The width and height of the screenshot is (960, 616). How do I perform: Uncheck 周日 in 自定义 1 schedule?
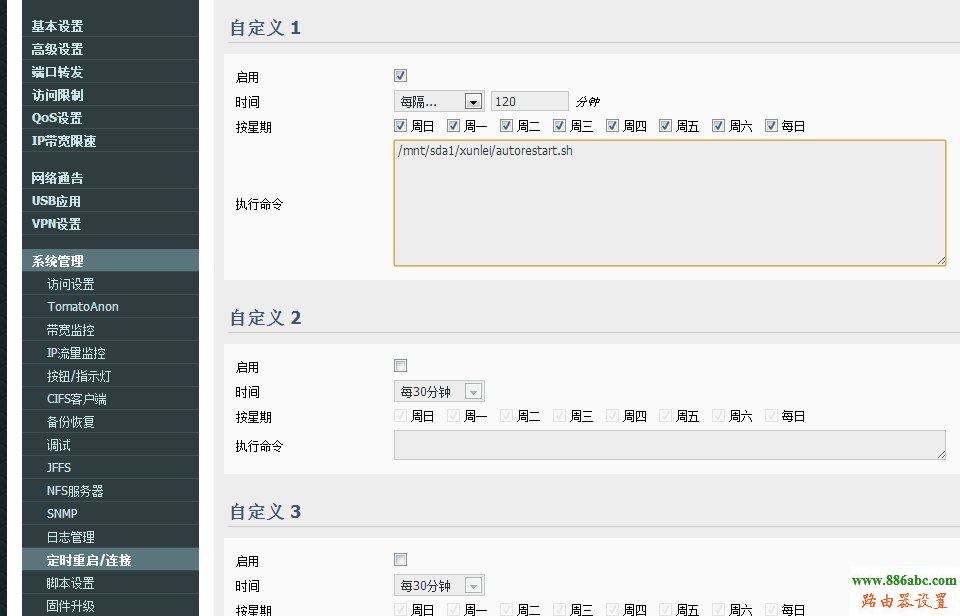coord(401,125)
